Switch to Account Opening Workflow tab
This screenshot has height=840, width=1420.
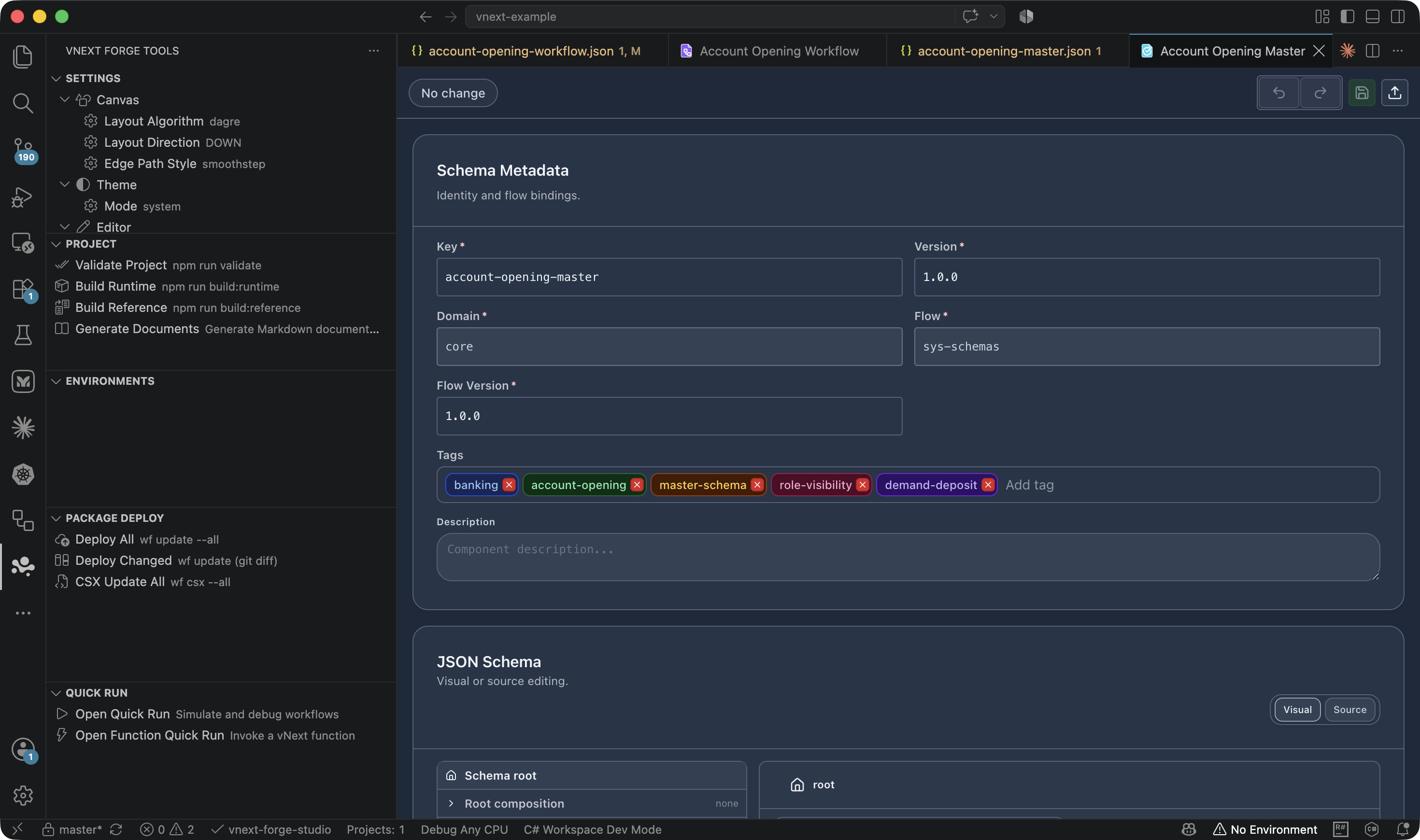(x=777, y=50)
